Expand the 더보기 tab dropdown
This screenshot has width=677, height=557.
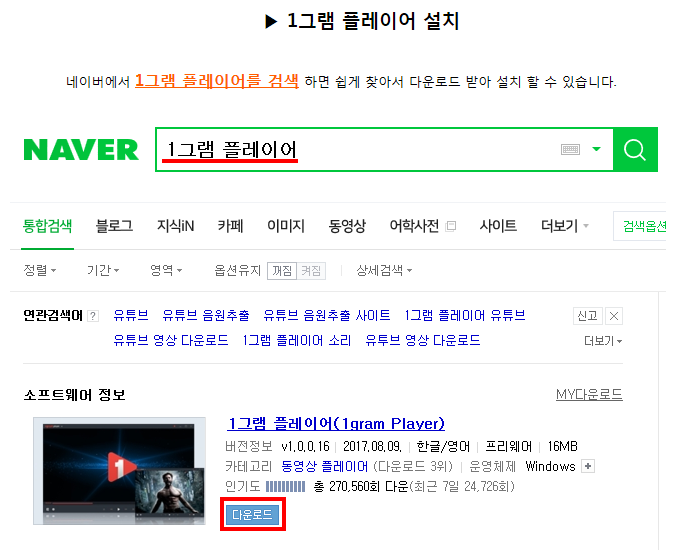pos(565,226)
